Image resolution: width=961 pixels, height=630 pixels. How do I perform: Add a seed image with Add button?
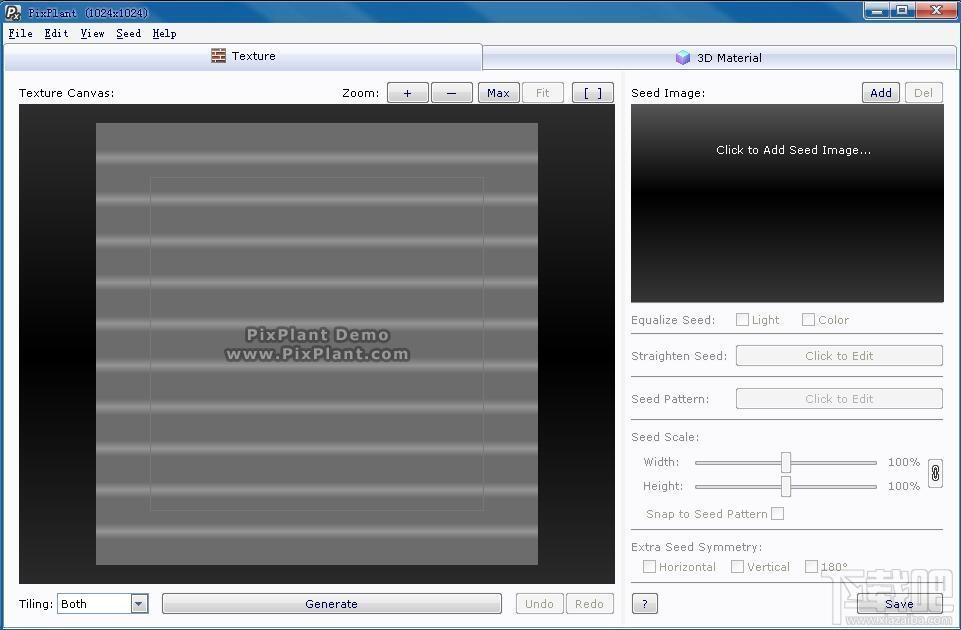pos(881,93)
